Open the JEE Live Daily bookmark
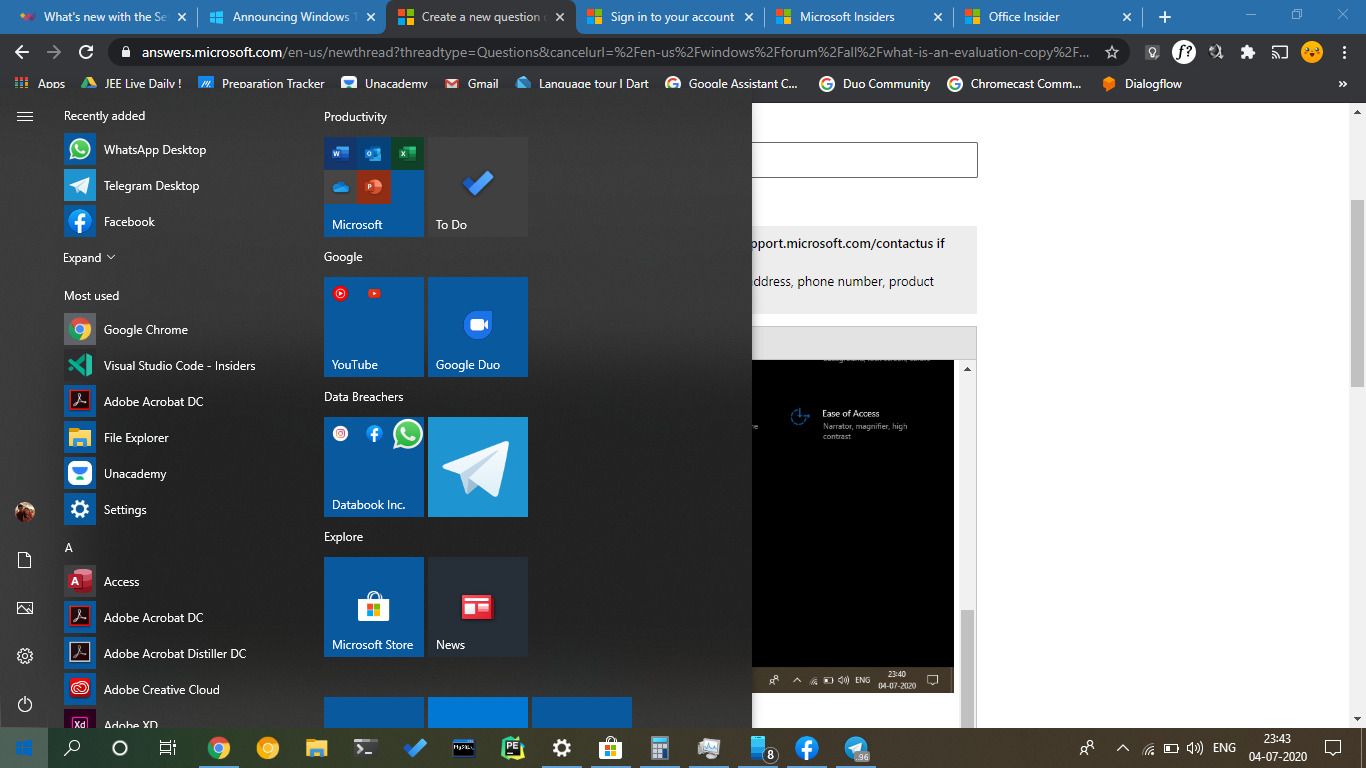This screenshot has width=1366, height=768. click(x=133, y=84)
